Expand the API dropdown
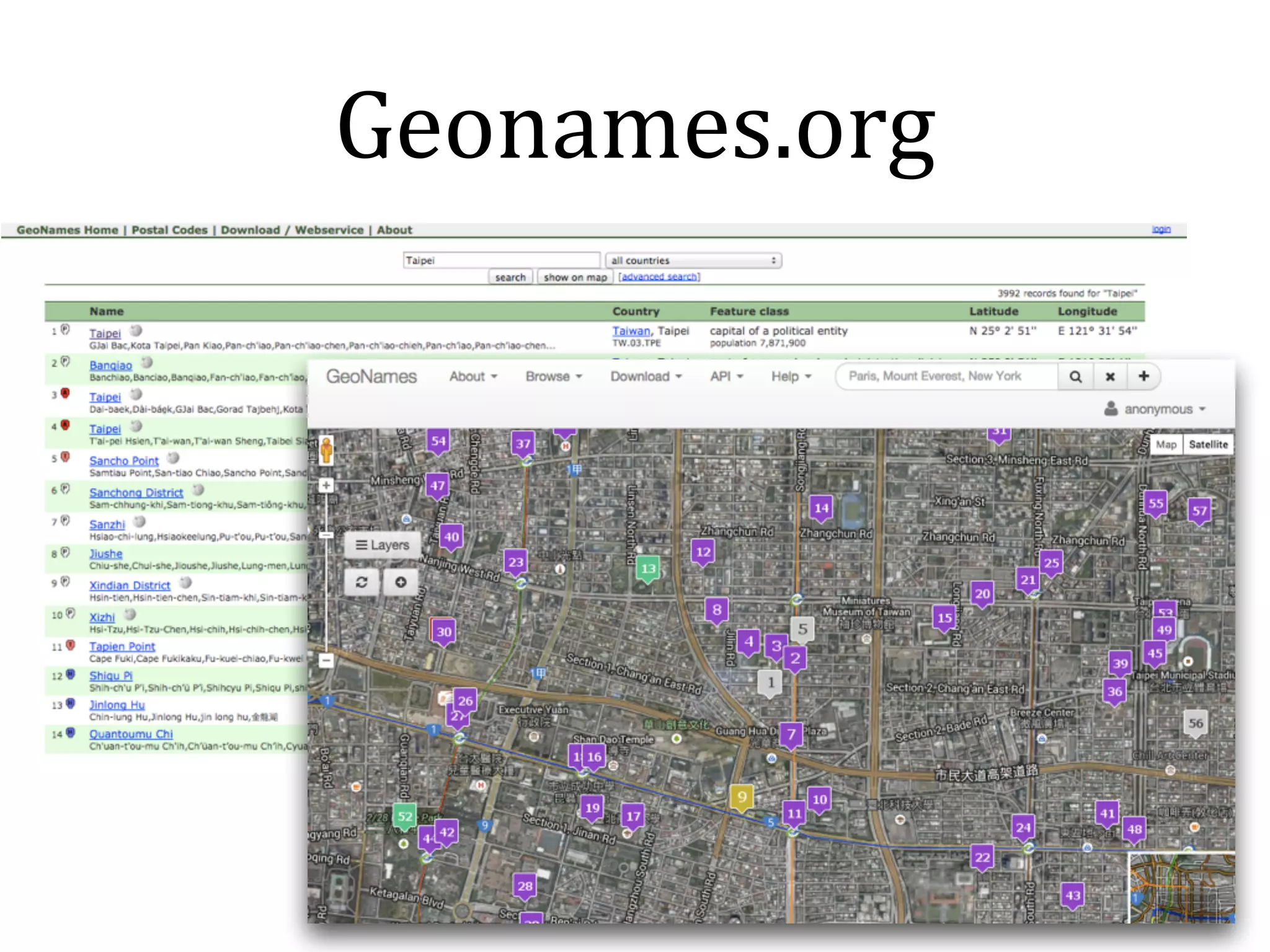This screenshot has height=952, width=1270. coord(727,377)
